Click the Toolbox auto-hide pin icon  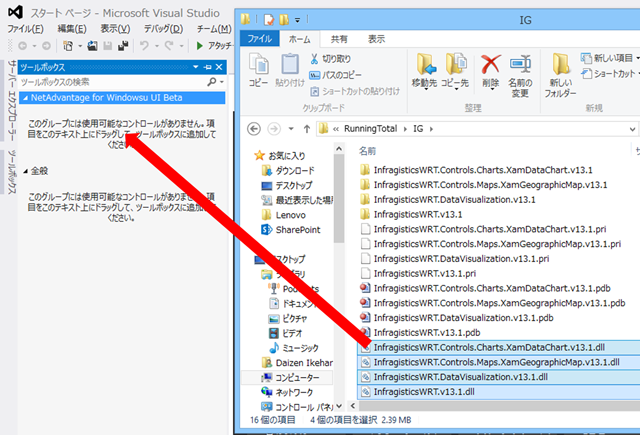point(207,67)
